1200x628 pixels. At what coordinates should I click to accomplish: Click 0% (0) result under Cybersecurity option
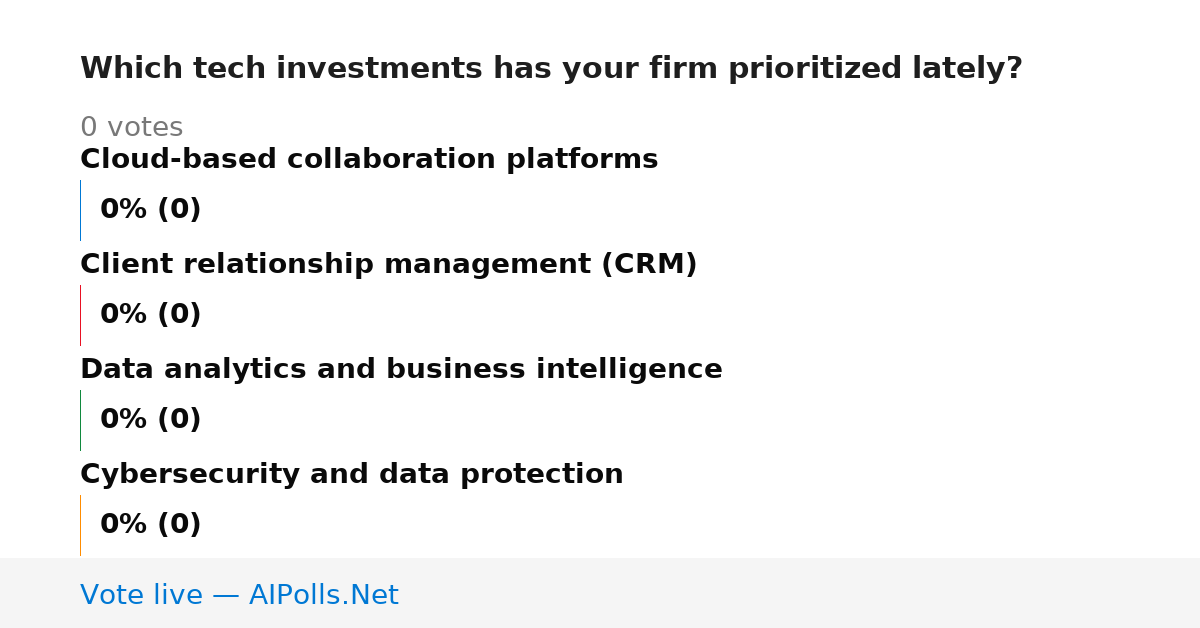pos(151,525)
